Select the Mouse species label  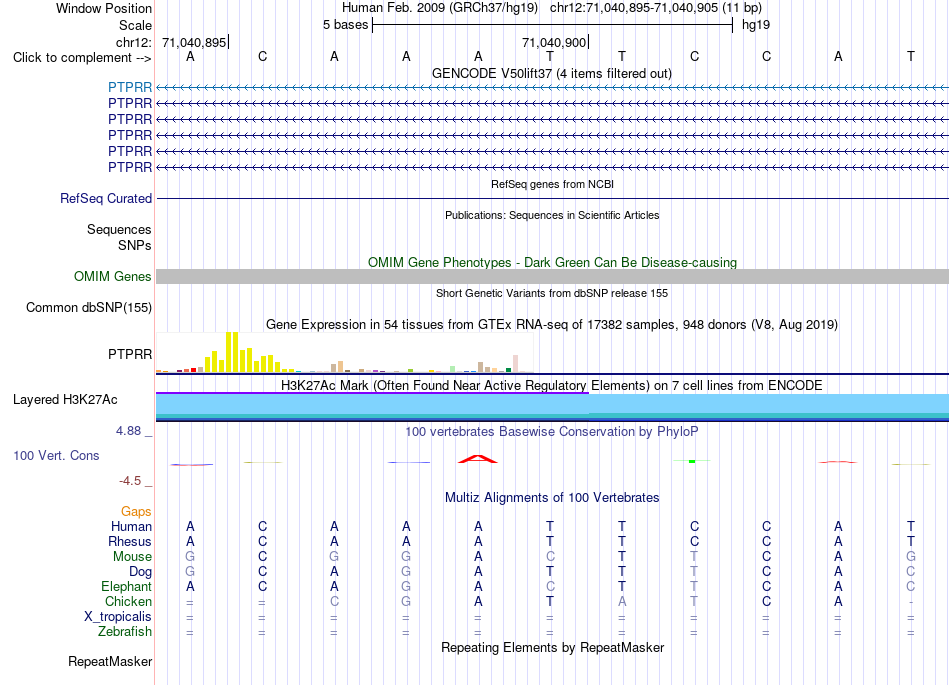[132, 556]
